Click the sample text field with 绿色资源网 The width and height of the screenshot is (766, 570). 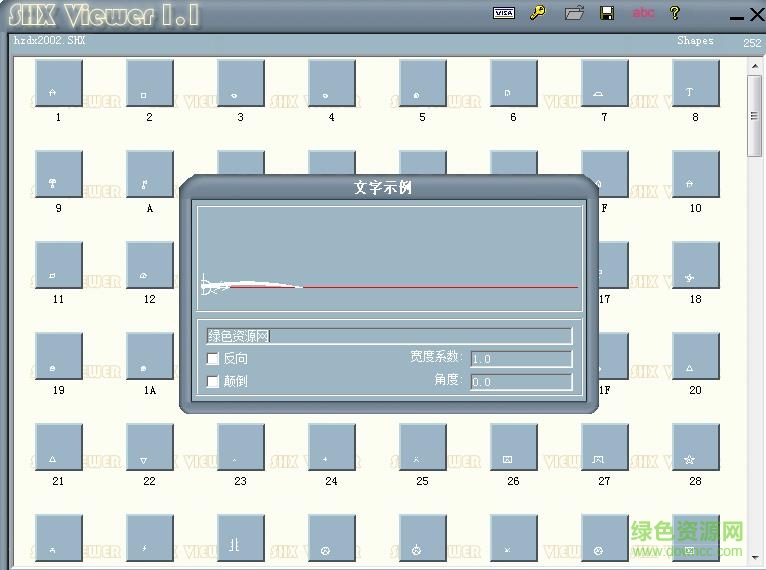pos(389,336)
